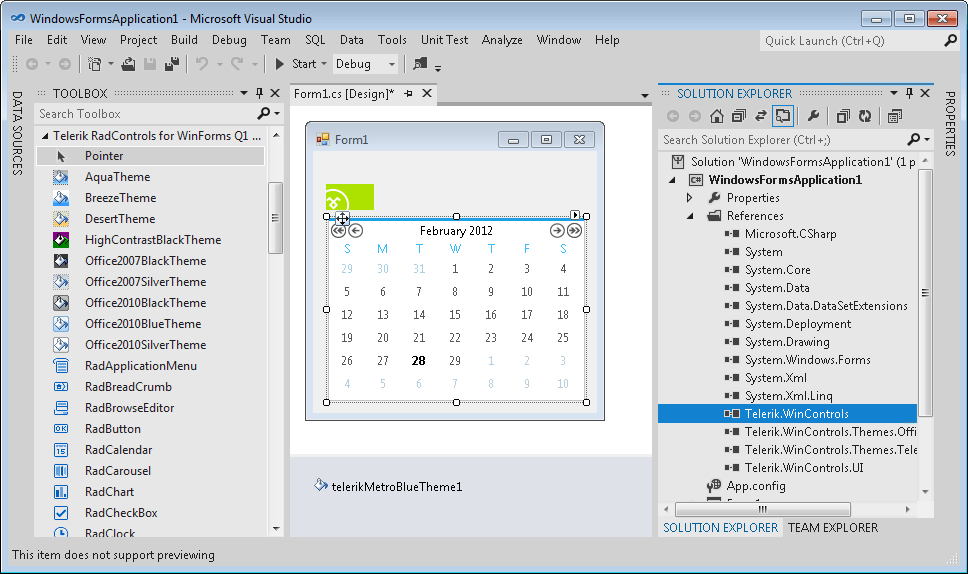Screen dimensions: 968x574
Task: Open the File menu
Action: pyautogui.click(x=23, y=40)
